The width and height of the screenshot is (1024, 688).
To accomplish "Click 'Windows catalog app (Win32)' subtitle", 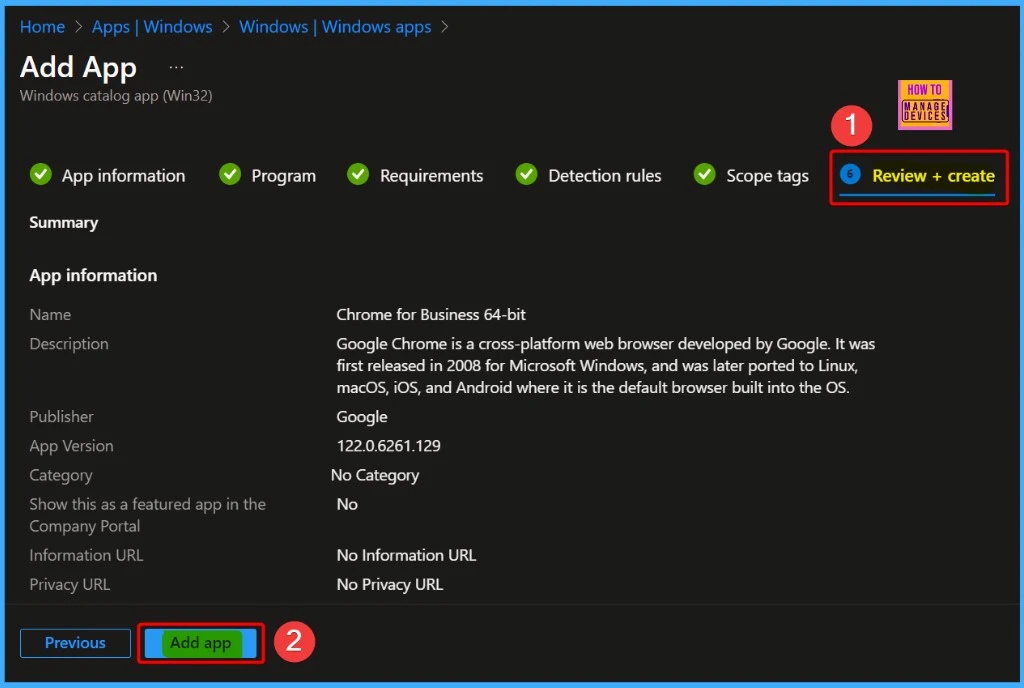I will tap(116, 96).
